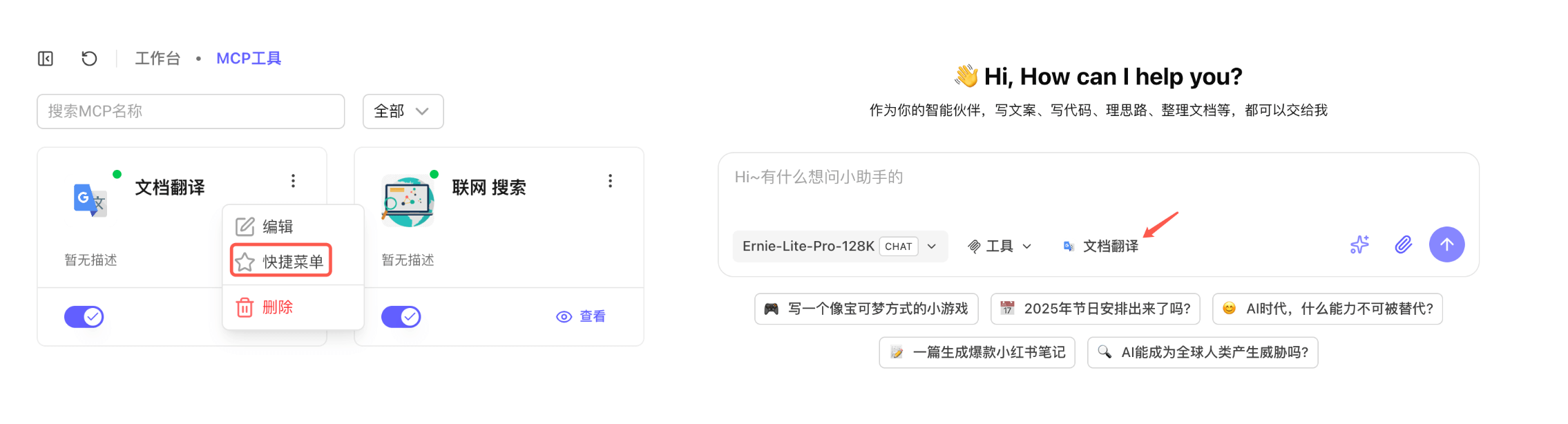
Task: Send message with the arrow-up button
Action: point(1446,244)
